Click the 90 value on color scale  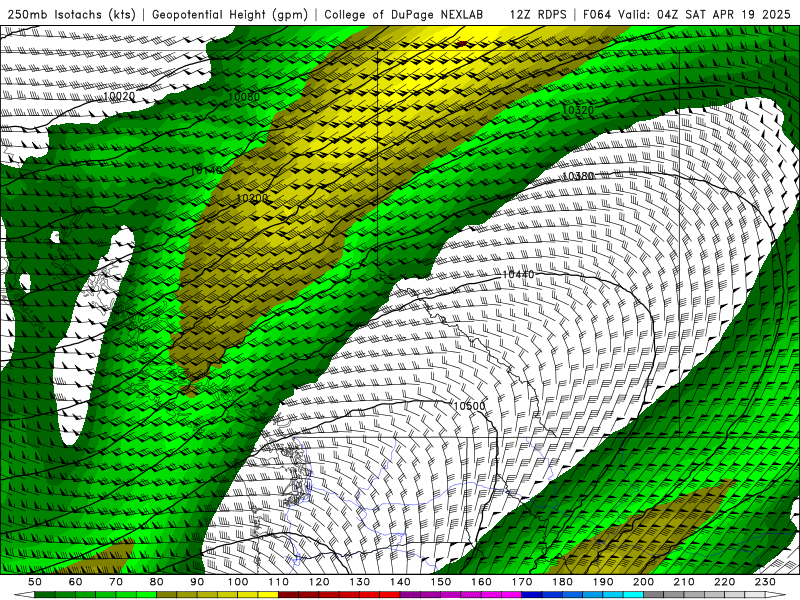[197, 582]
